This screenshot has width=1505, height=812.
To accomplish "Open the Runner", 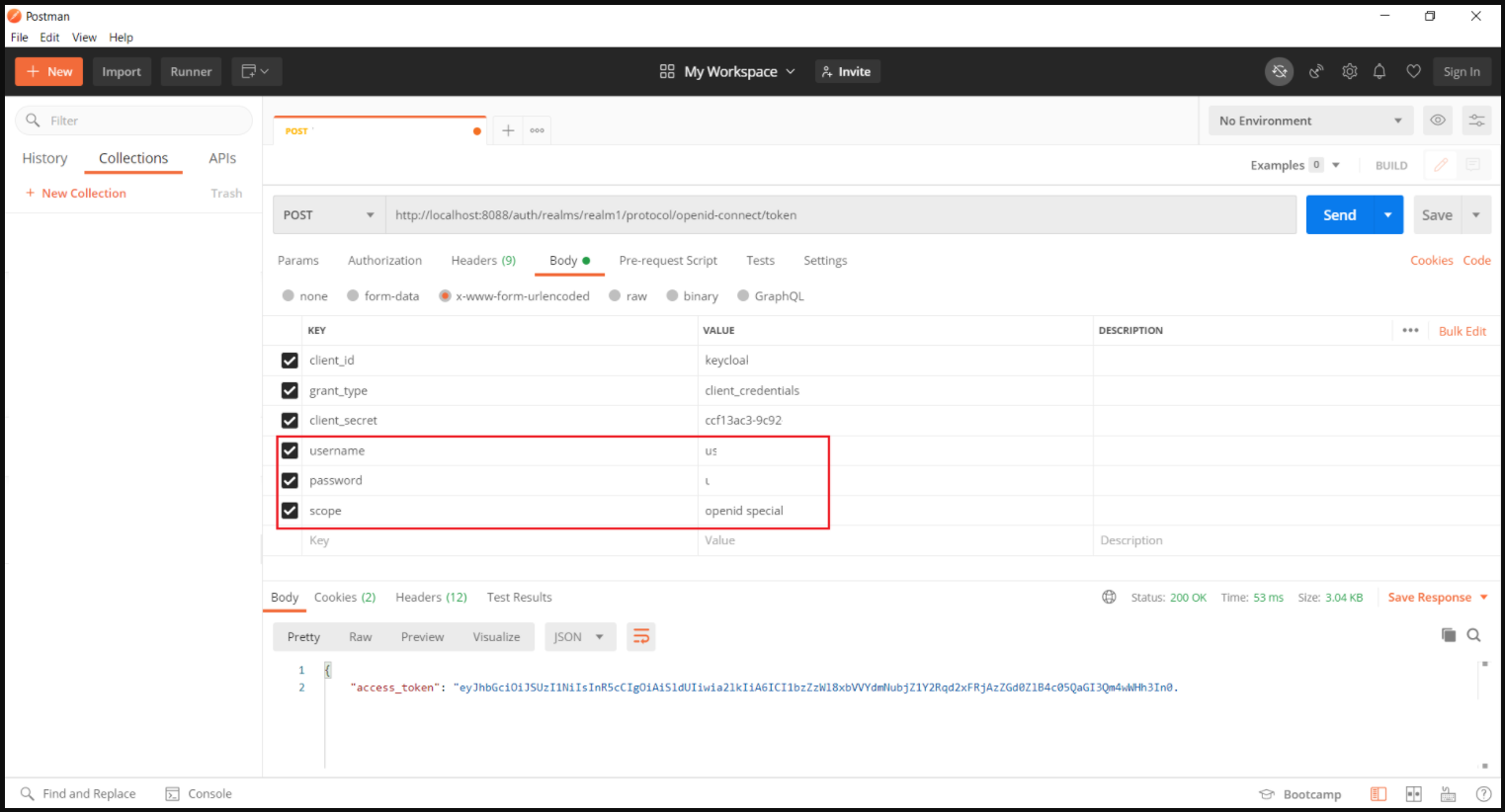I will tap(191, 71).
